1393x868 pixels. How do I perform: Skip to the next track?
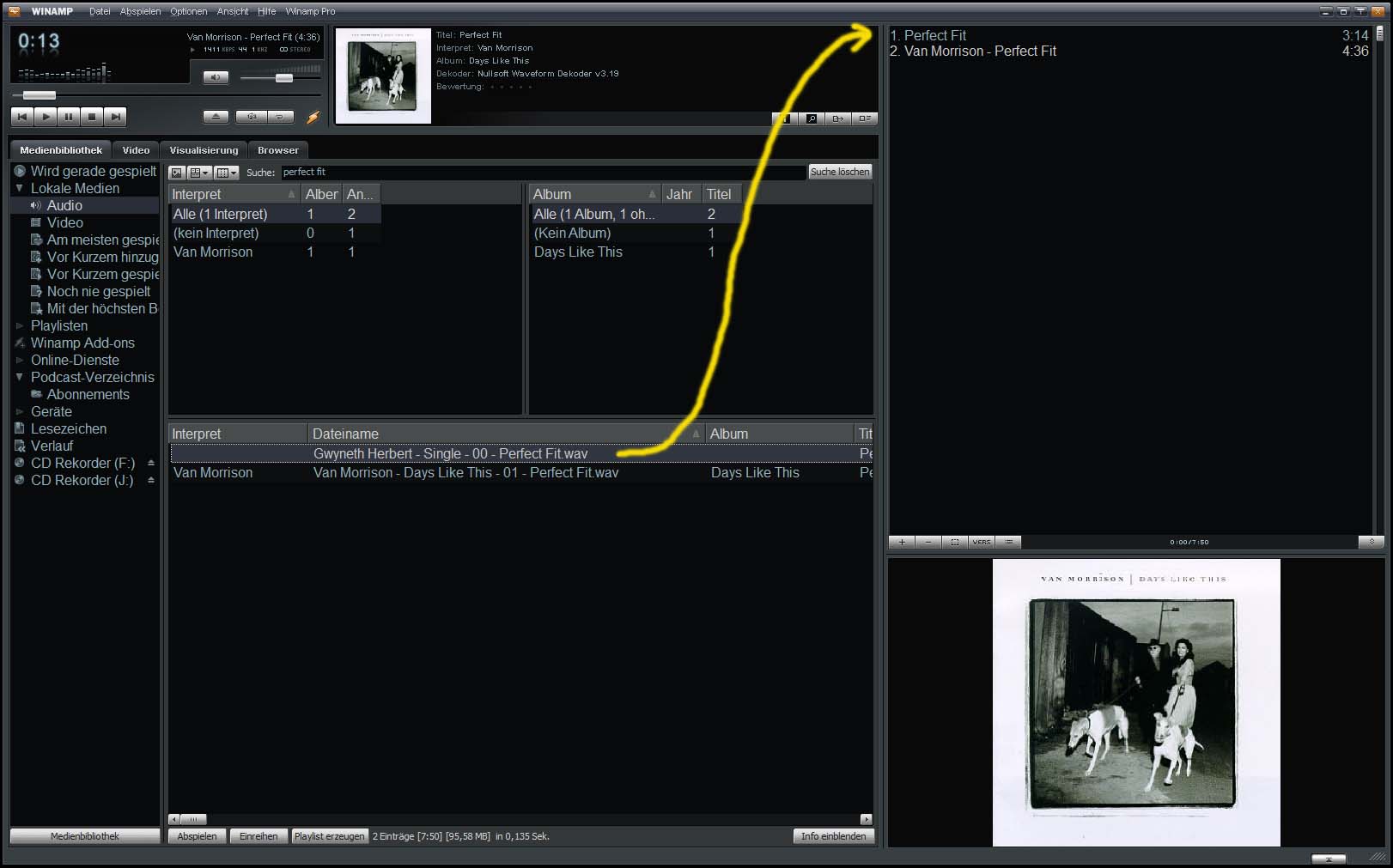pos(115,117)
